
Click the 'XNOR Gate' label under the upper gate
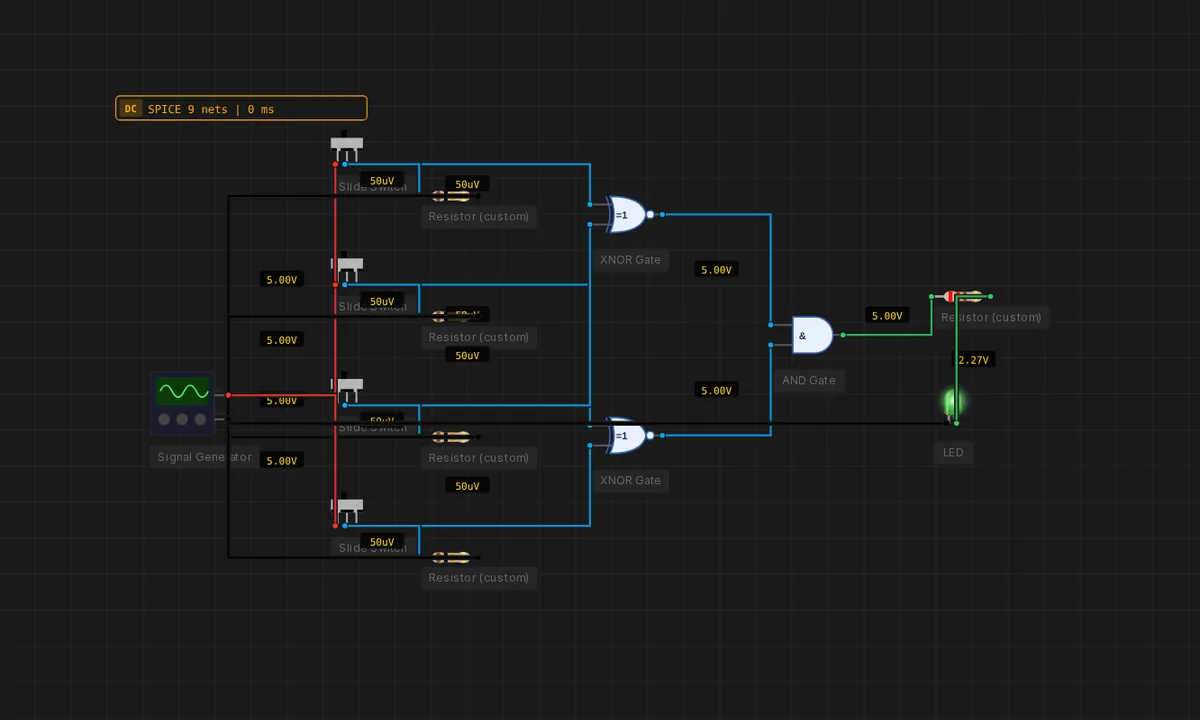[x=630, y=260]
